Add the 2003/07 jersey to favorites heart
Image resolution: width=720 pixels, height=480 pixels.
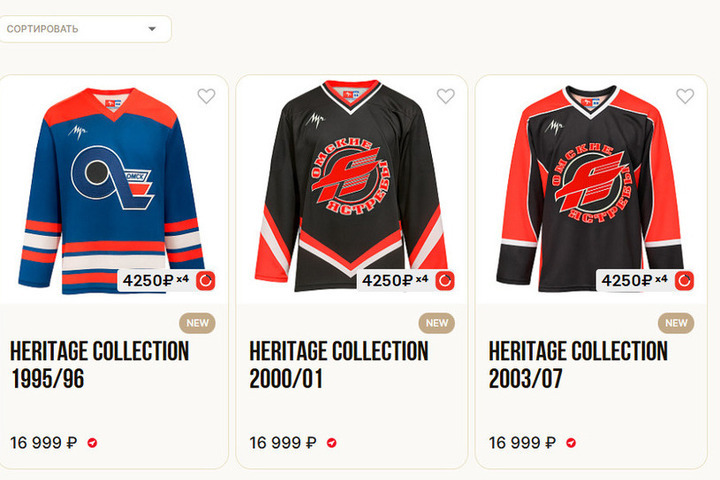[x=684, y=96]
